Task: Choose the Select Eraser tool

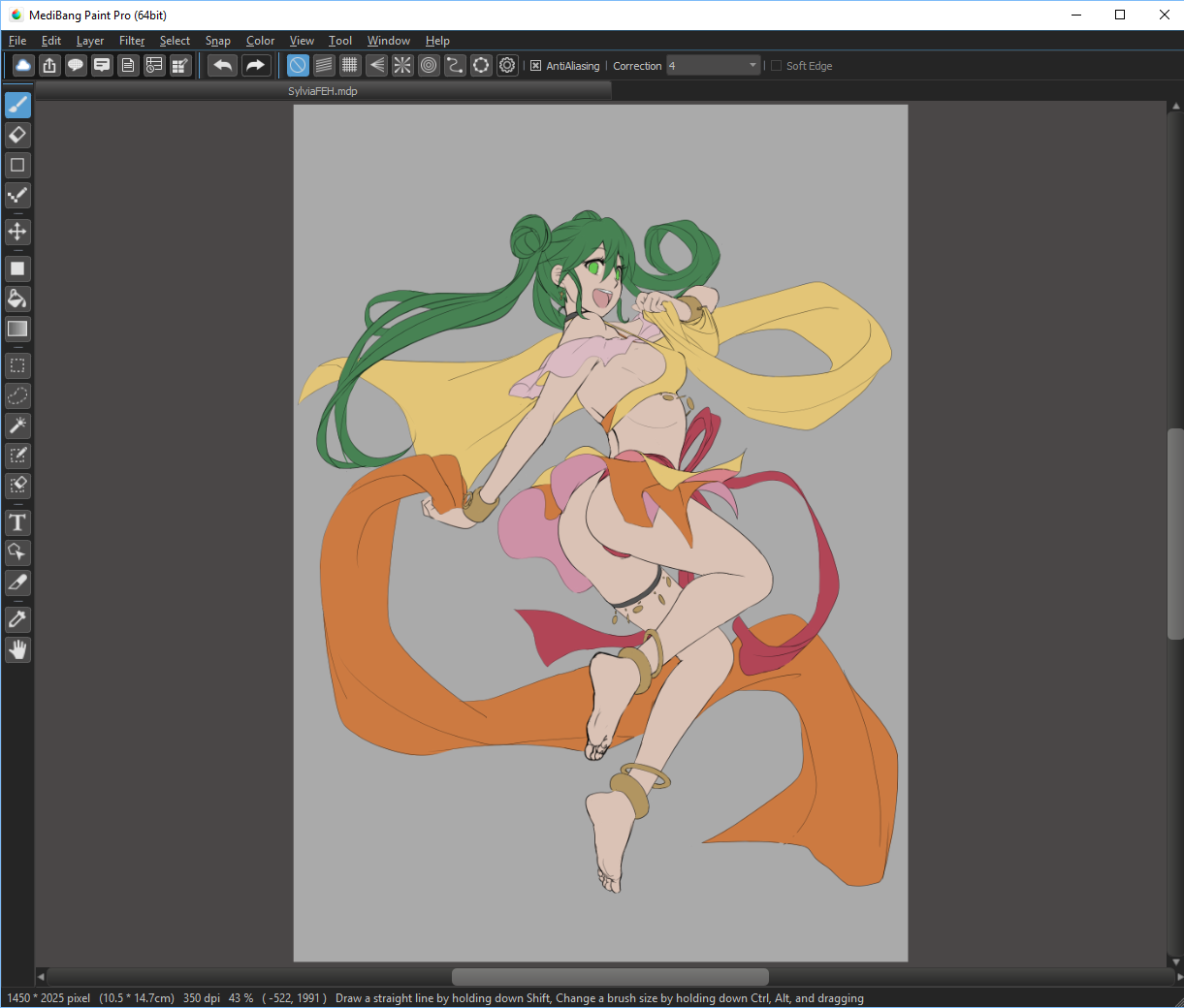Action: 17,486
